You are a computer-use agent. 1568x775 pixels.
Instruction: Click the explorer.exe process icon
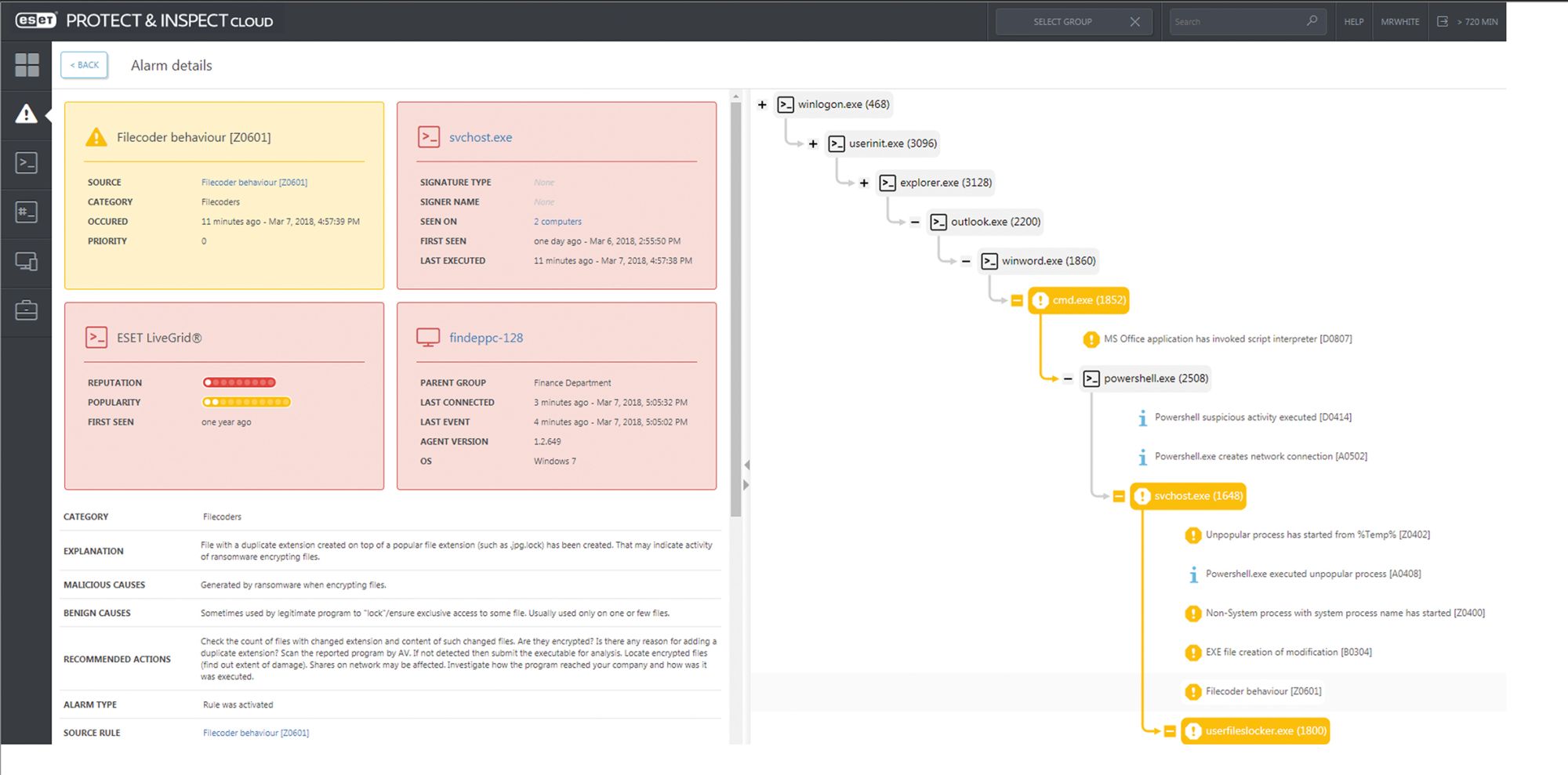[887, 183]
